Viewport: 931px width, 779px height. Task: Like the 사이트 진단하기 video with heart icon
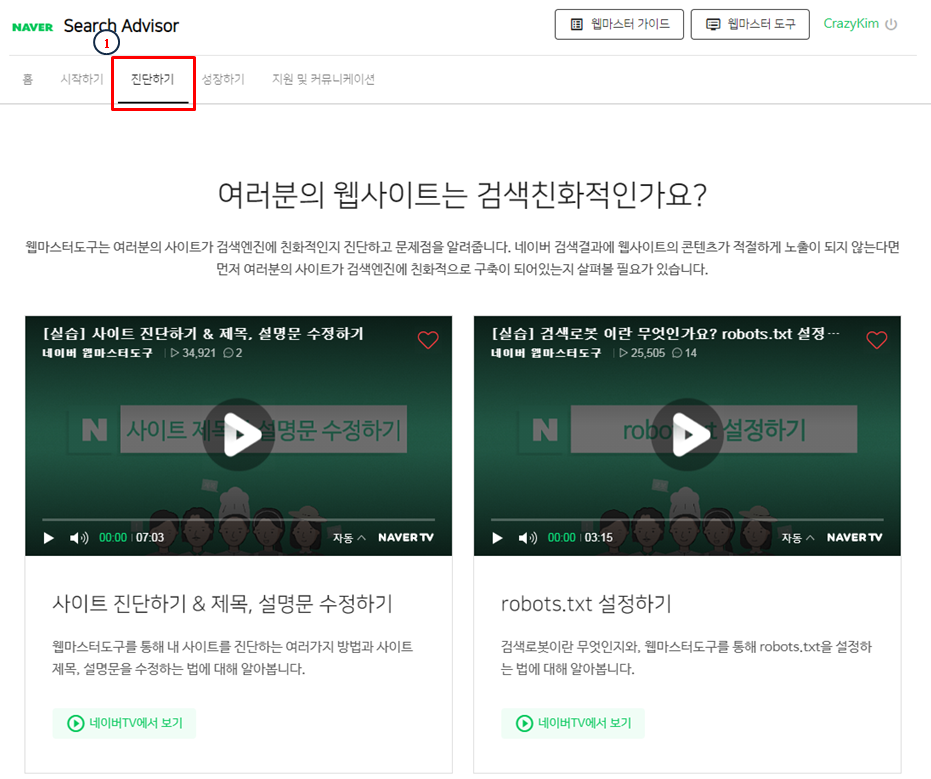428,340
